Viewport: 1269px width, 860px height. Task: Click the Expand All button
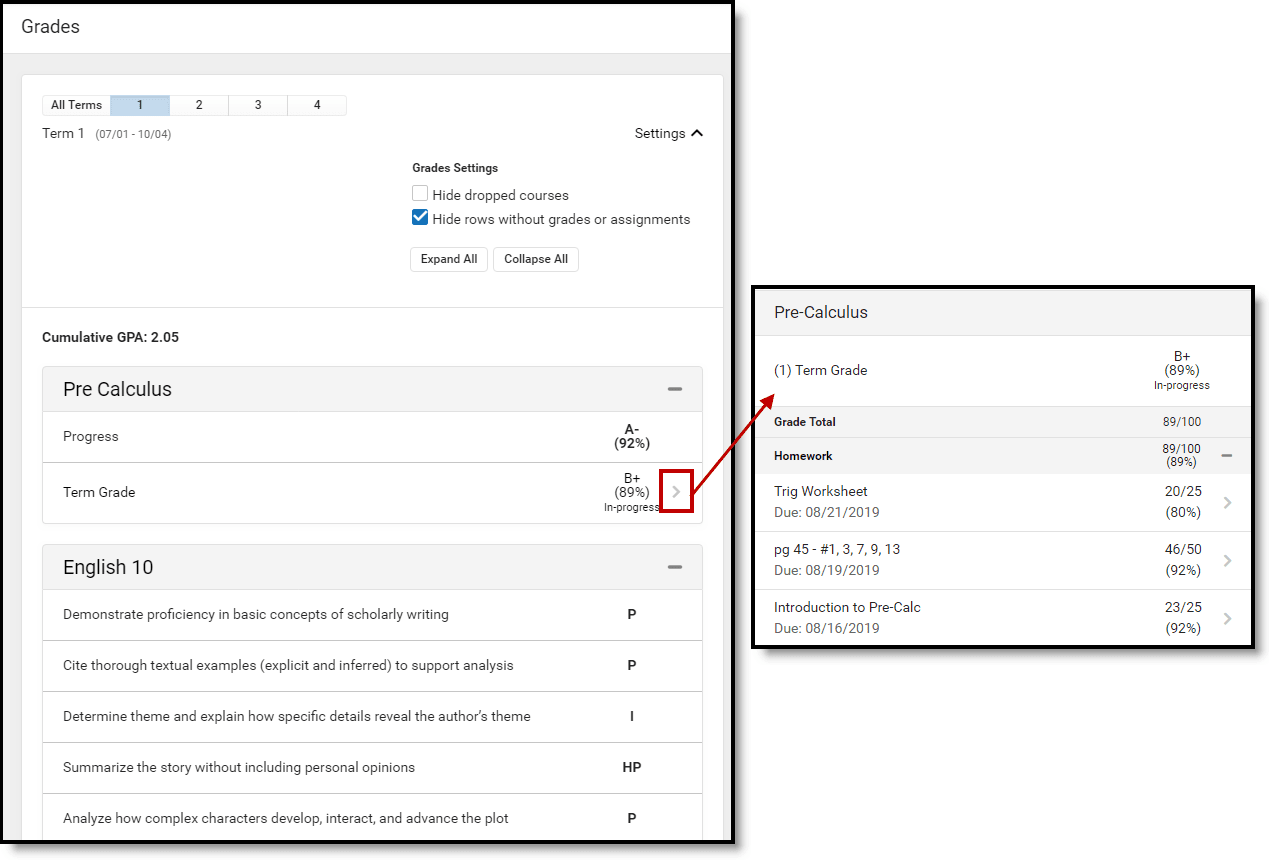(448, 259)
